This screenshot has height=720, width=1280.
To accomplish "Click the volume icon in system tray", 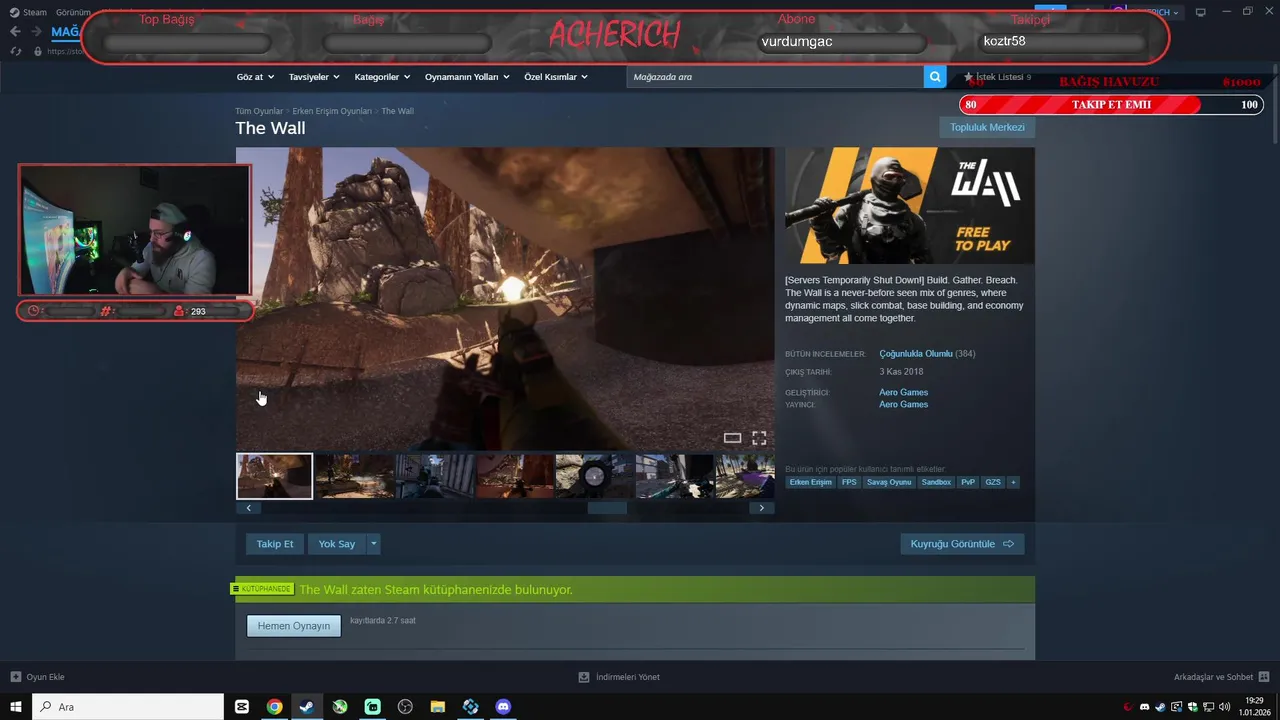I will point(1225,707).
